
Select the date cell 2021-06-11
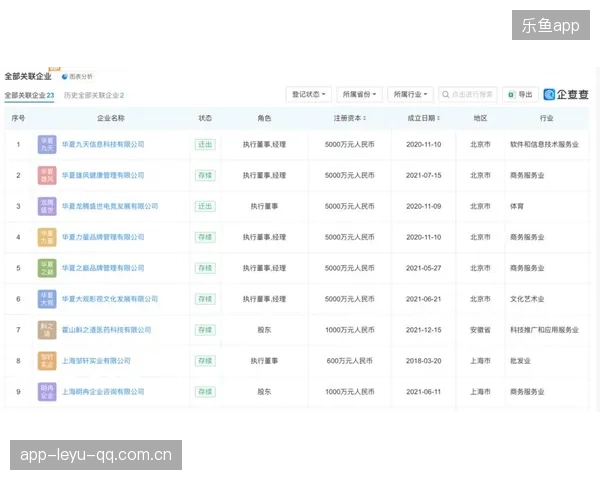(424, 392)
